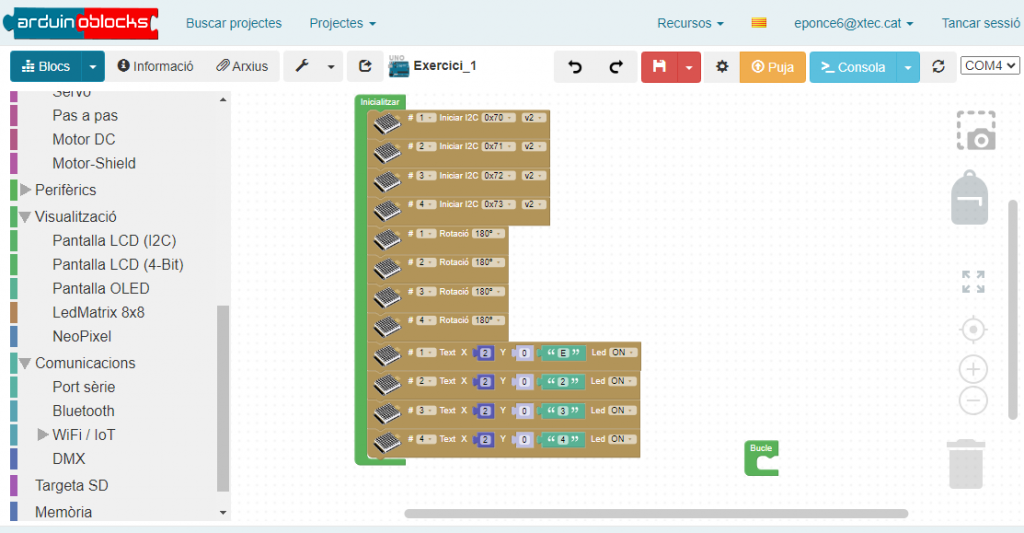This screenshot has width=1024, height=533.
Task: Open the Recursos menu
Action: [690, 23]
